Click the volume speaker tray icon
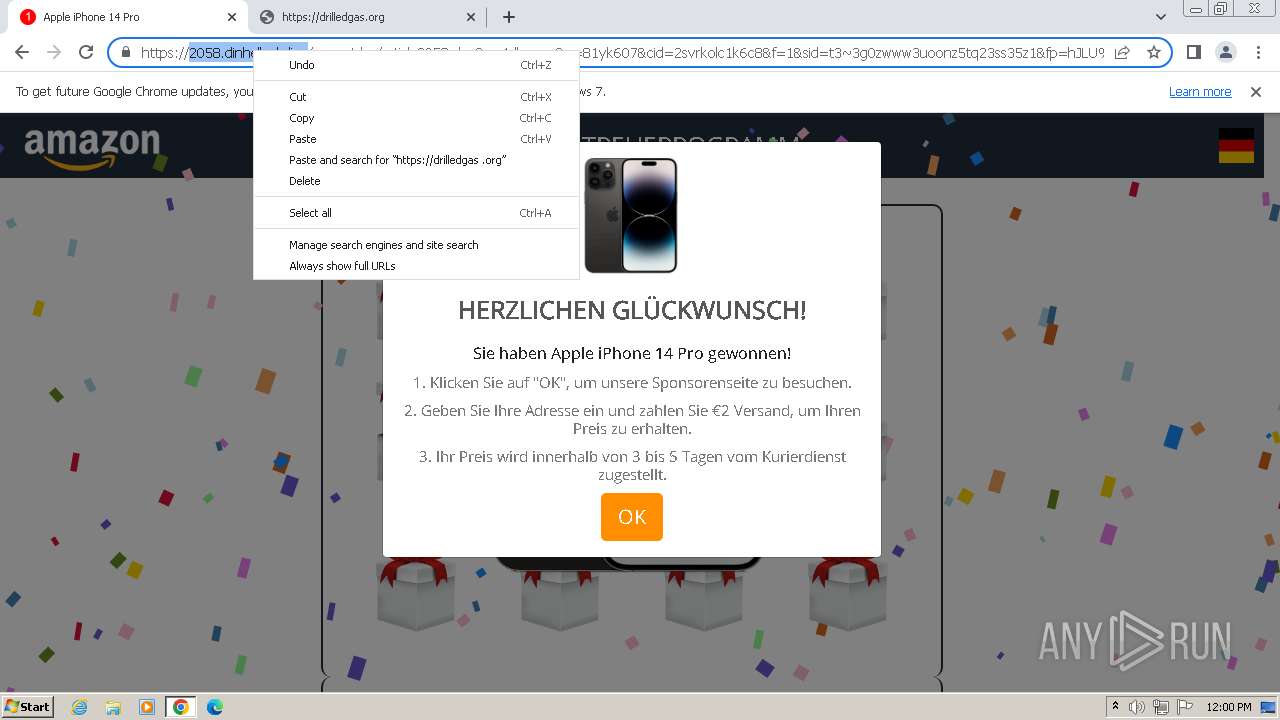Image resolution: width=1280 pixels, height=720 pixels. click(x=1137, y=707)
